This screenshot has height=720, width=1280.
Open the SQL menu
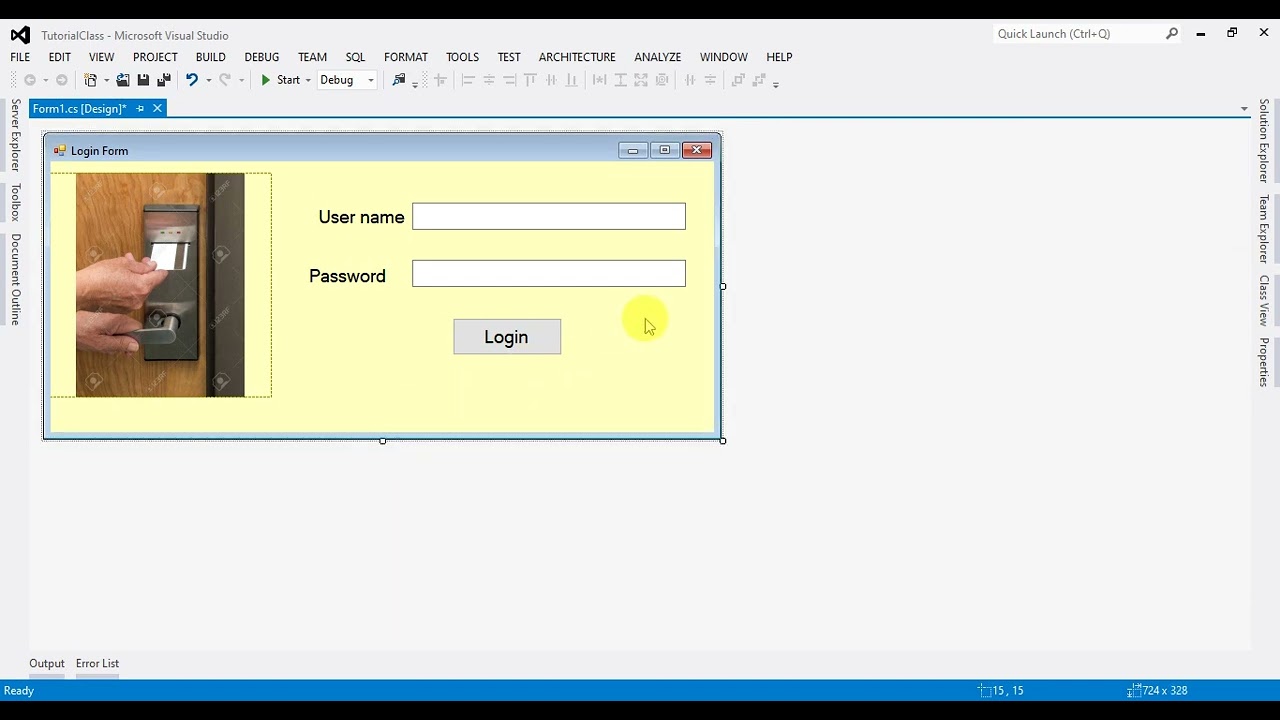click(x=355, y=57)
